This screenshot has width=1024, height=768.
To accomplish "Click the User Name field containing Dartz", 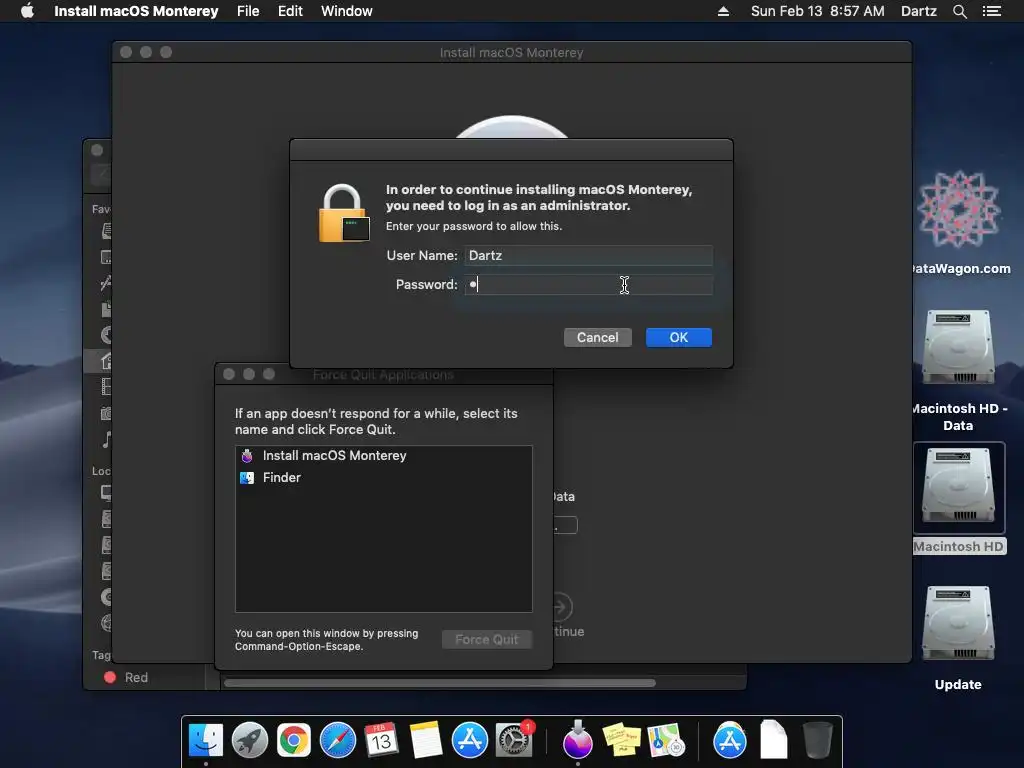I will point(588,255).
